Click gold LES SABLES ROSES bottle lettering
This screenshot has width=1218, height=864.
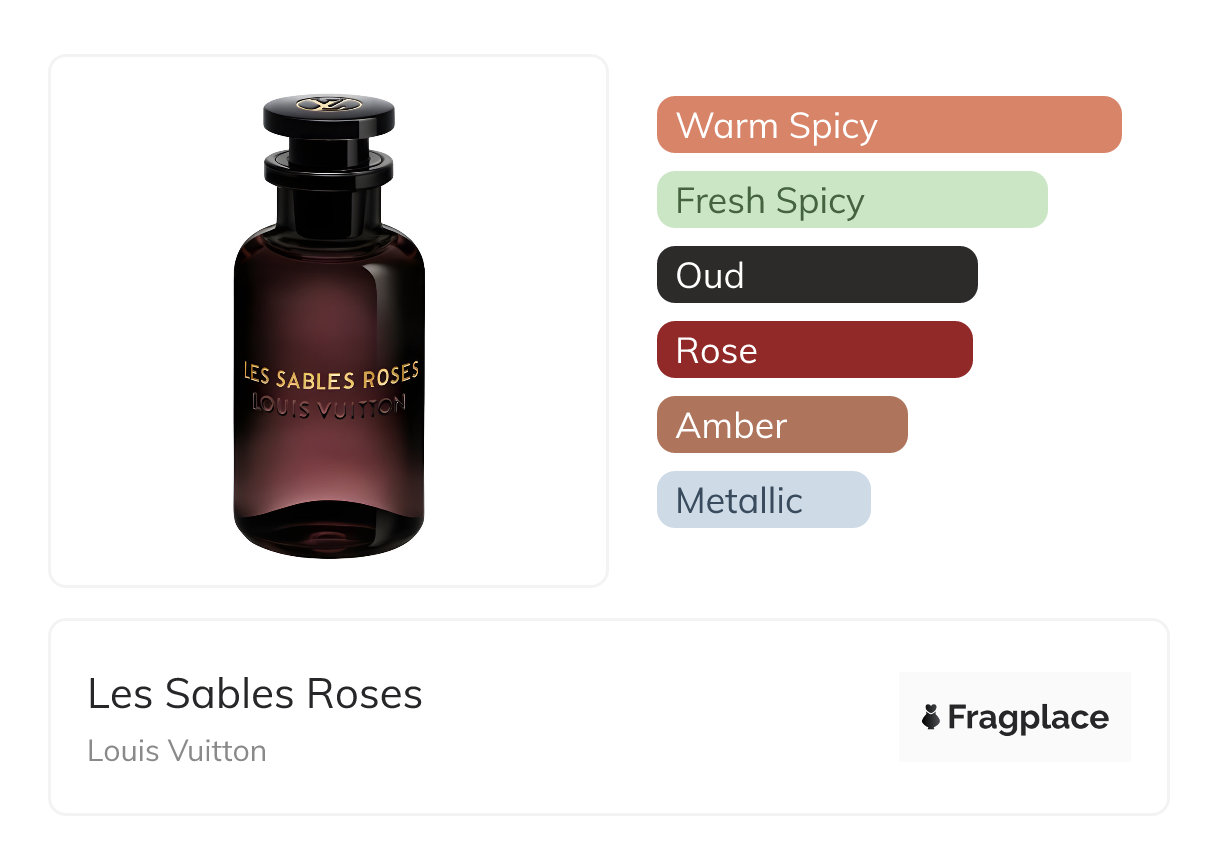(331, 376)
